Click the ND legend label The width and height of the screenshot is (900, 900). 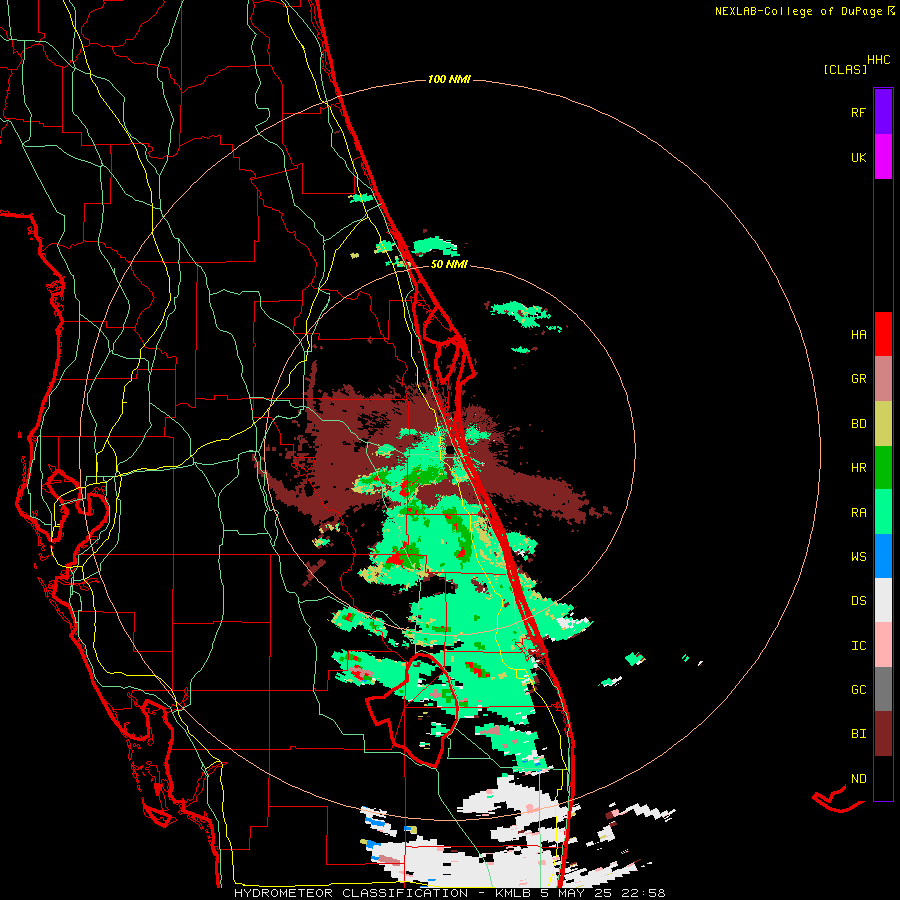pos(858,779)
